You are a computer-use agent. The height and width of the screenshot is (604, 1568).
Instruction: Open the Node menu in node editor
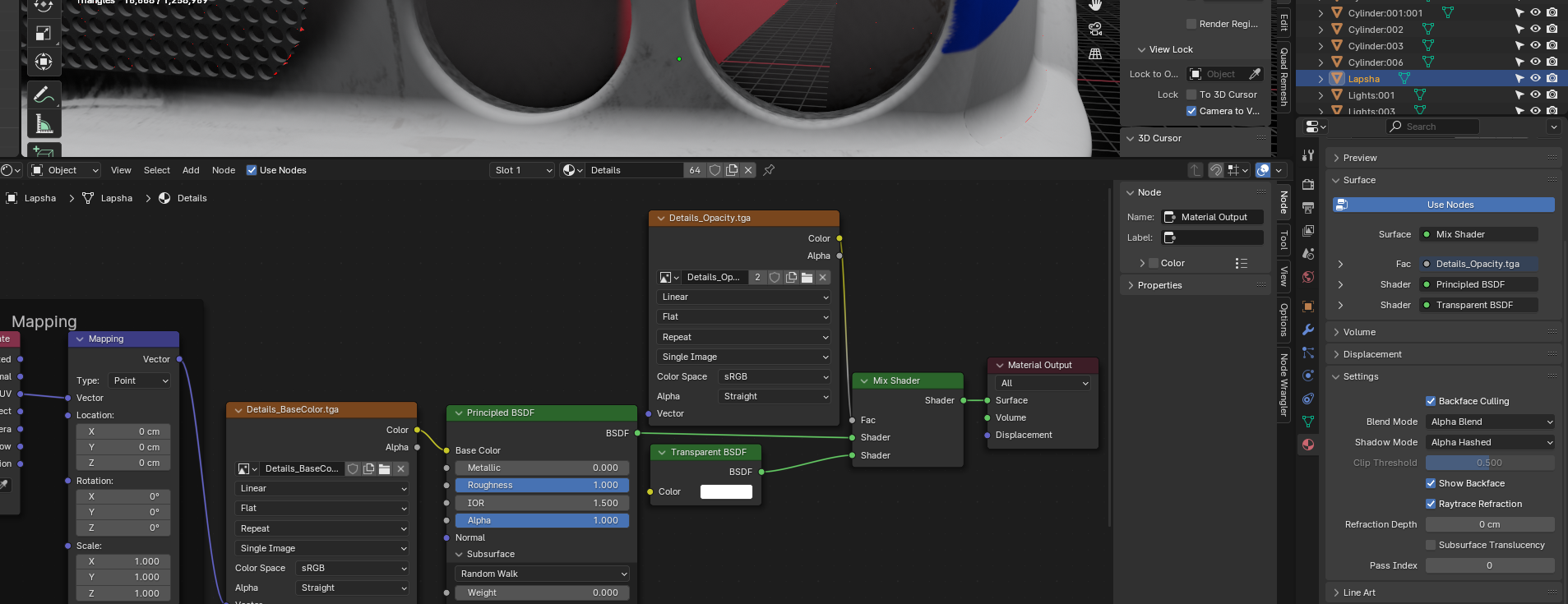click(224, 170)
